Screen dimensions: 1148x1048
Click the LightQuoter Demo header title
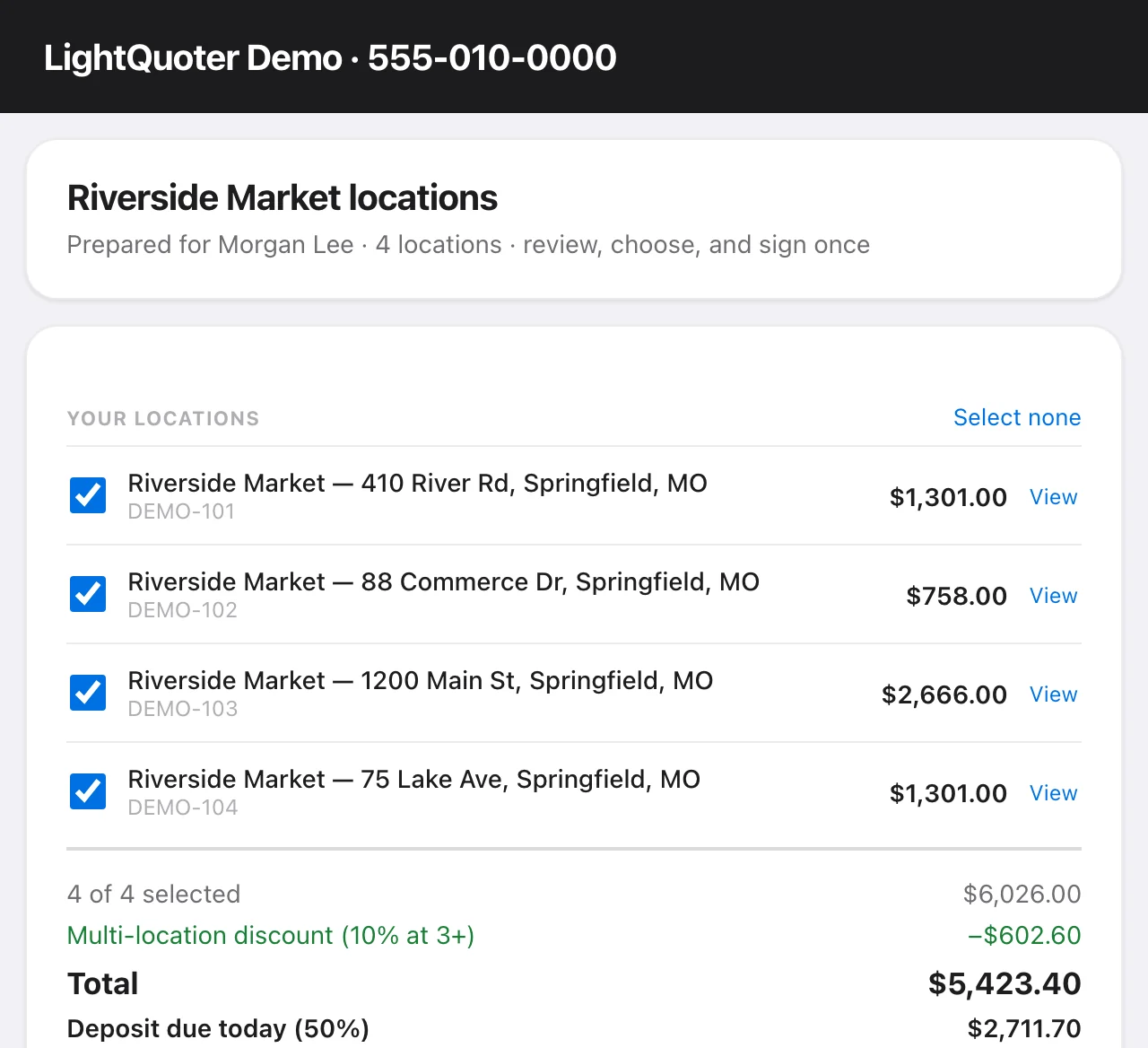coord(330,57)
